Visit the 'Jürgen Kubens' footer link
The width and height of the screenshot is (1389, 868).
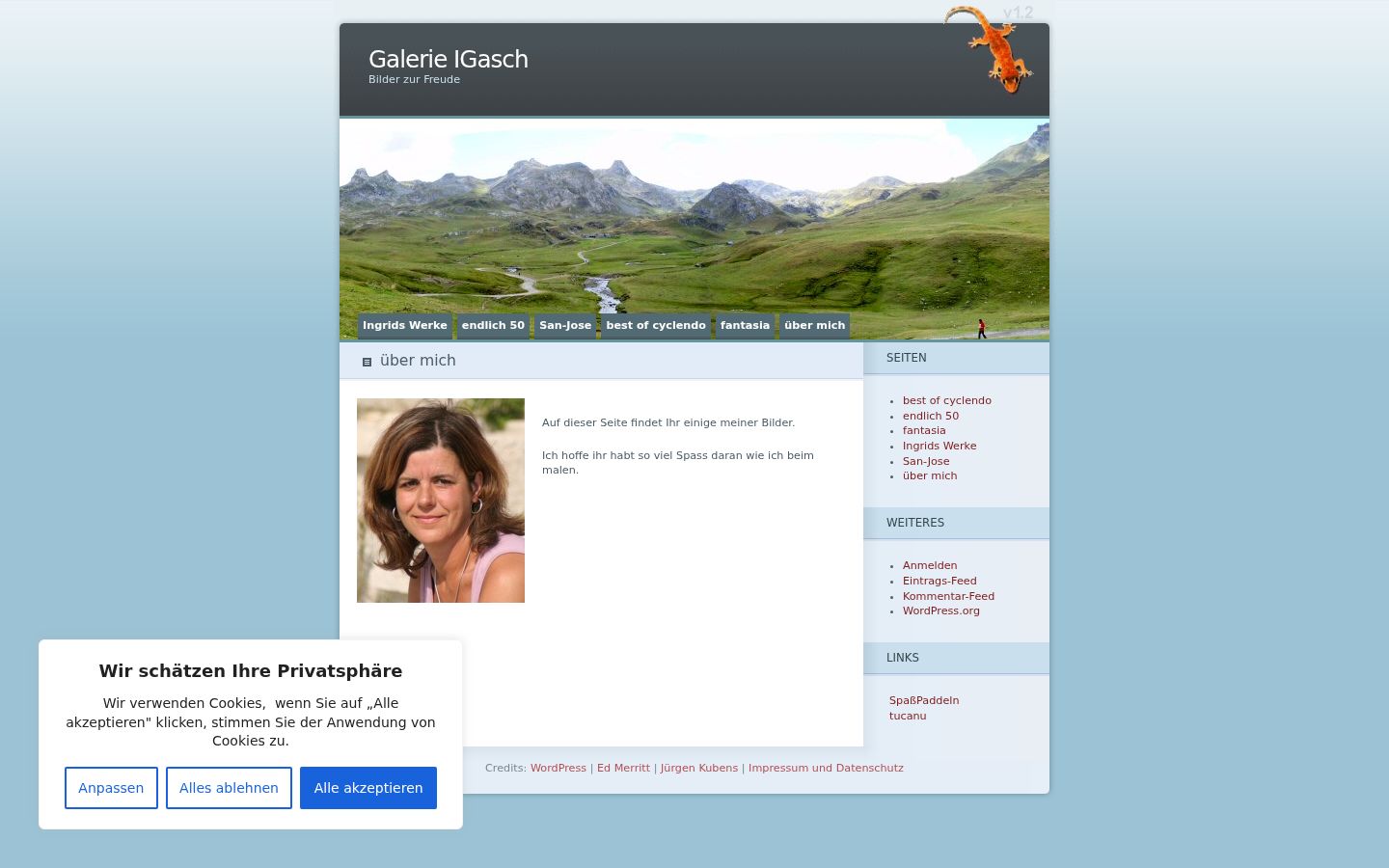pos(699,769)
